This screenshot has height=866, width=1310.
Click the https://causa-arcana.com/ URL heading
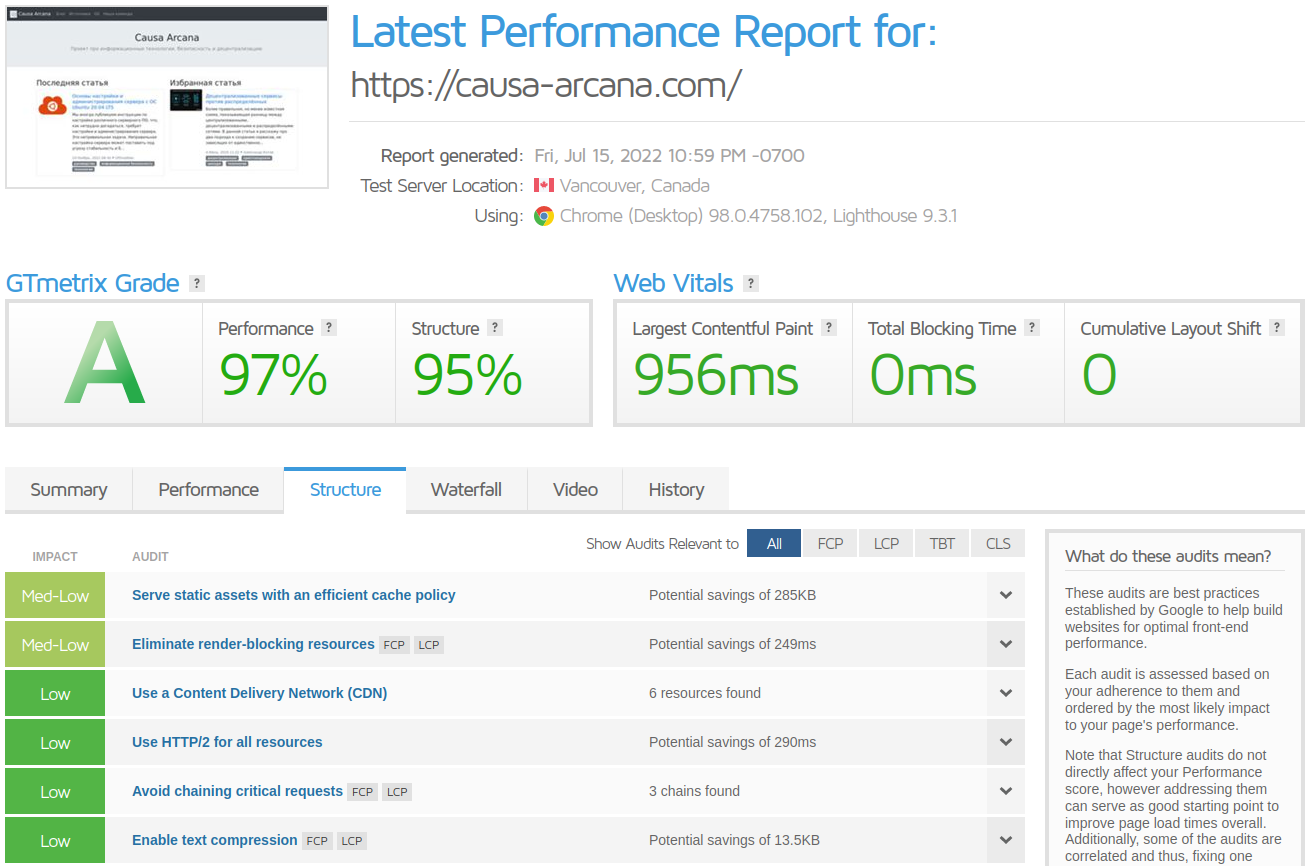[x=546, y=85]
